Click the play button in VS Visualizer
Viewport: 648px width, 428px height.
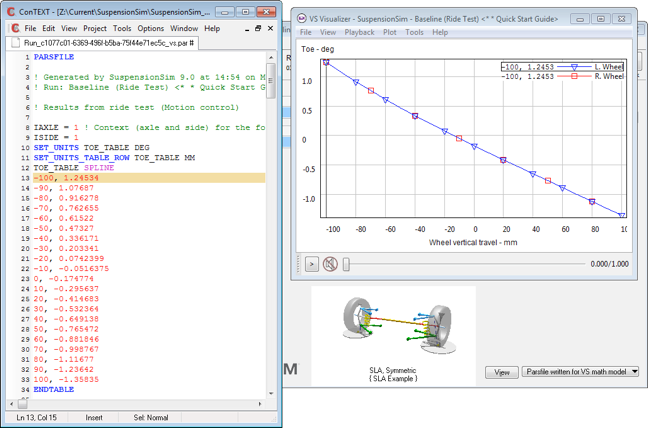pos(312,264)
